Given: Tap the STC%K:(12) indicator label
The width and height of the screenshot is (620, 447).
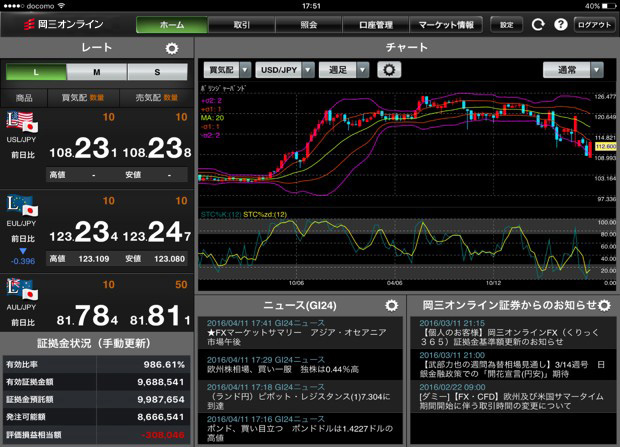Looking at the screenshot, I should pos(221,214).
